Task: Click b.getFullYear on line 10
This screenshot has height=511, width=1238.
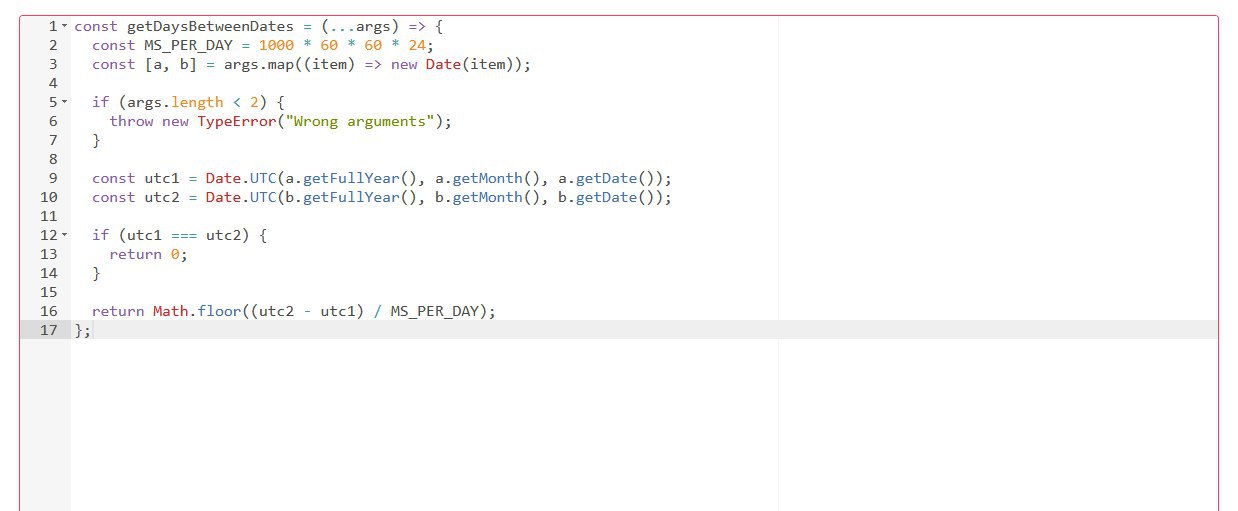Action: click(342, 197)
